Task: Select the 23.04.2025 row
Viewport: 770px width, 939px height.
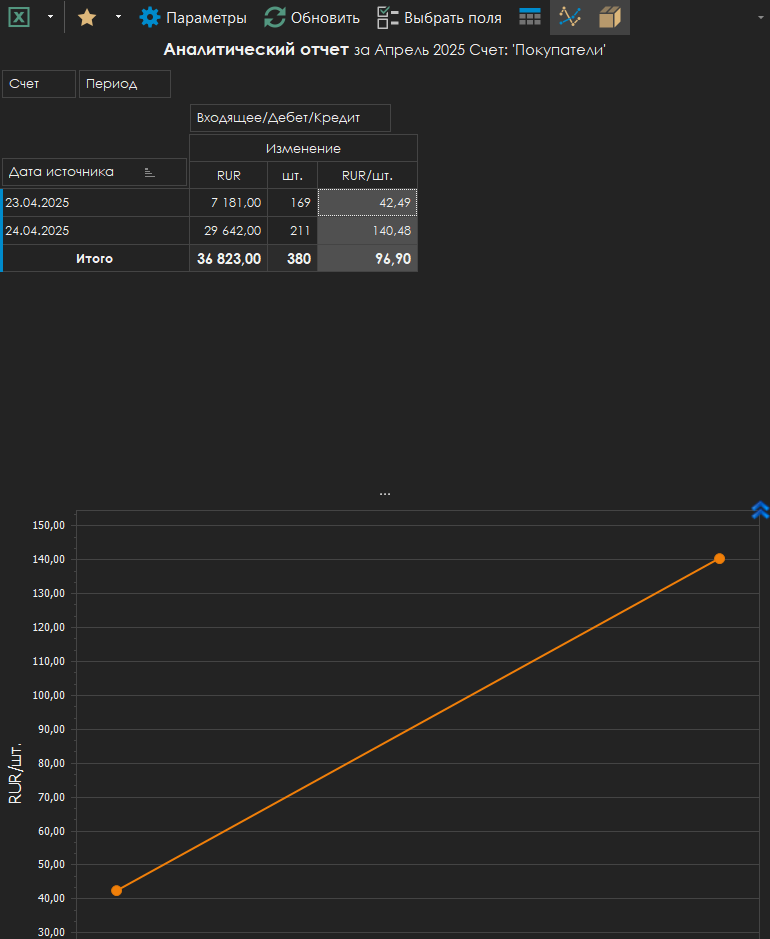Action: [x=95, y=203]
